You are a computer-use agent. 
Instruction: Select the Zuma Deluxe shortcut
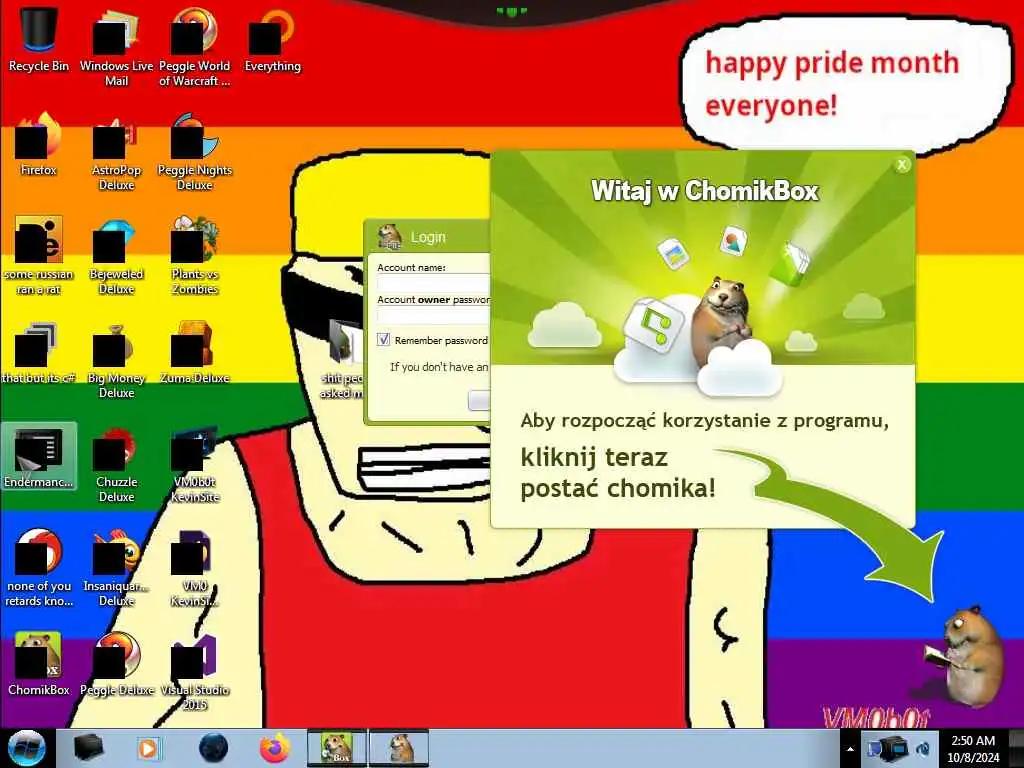195,353
